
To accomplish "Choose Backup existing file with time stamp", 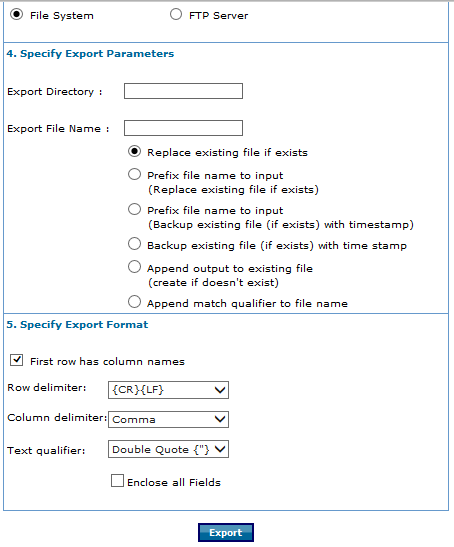I will pos(134,244).
